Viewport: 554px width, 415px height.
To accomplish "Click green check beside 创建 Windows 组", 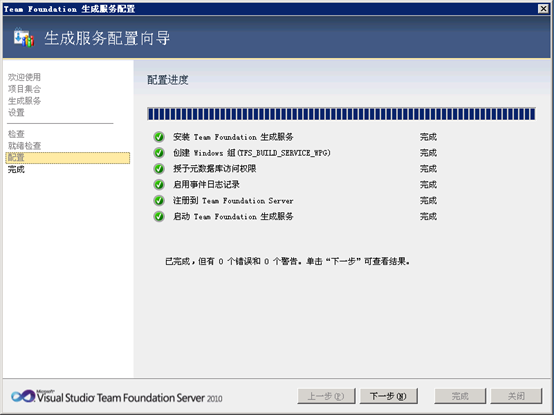I will click(x=159, y=153).
